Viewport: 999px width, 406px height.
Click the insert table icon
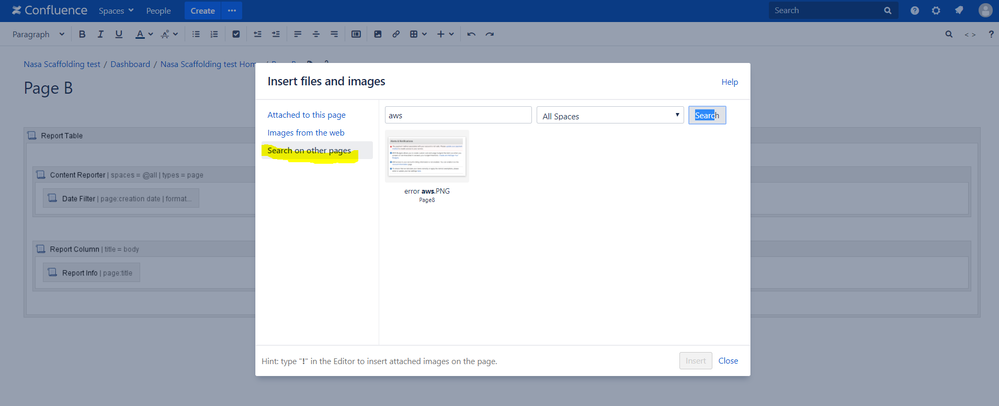(414, 34)
